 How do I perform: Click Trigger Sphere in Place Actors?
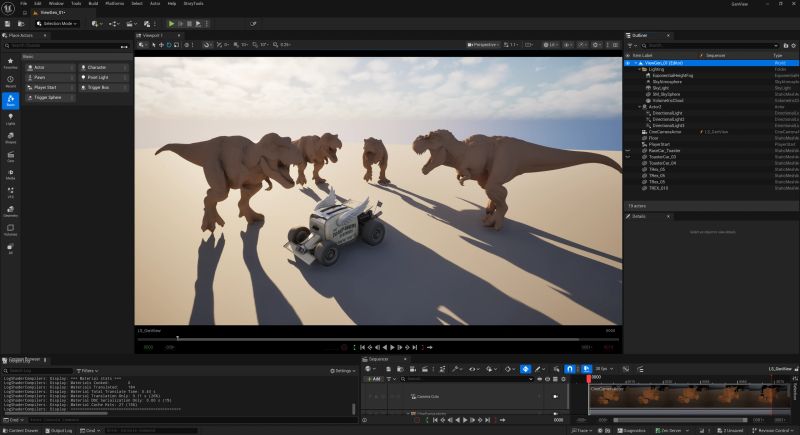coord(51,97)
